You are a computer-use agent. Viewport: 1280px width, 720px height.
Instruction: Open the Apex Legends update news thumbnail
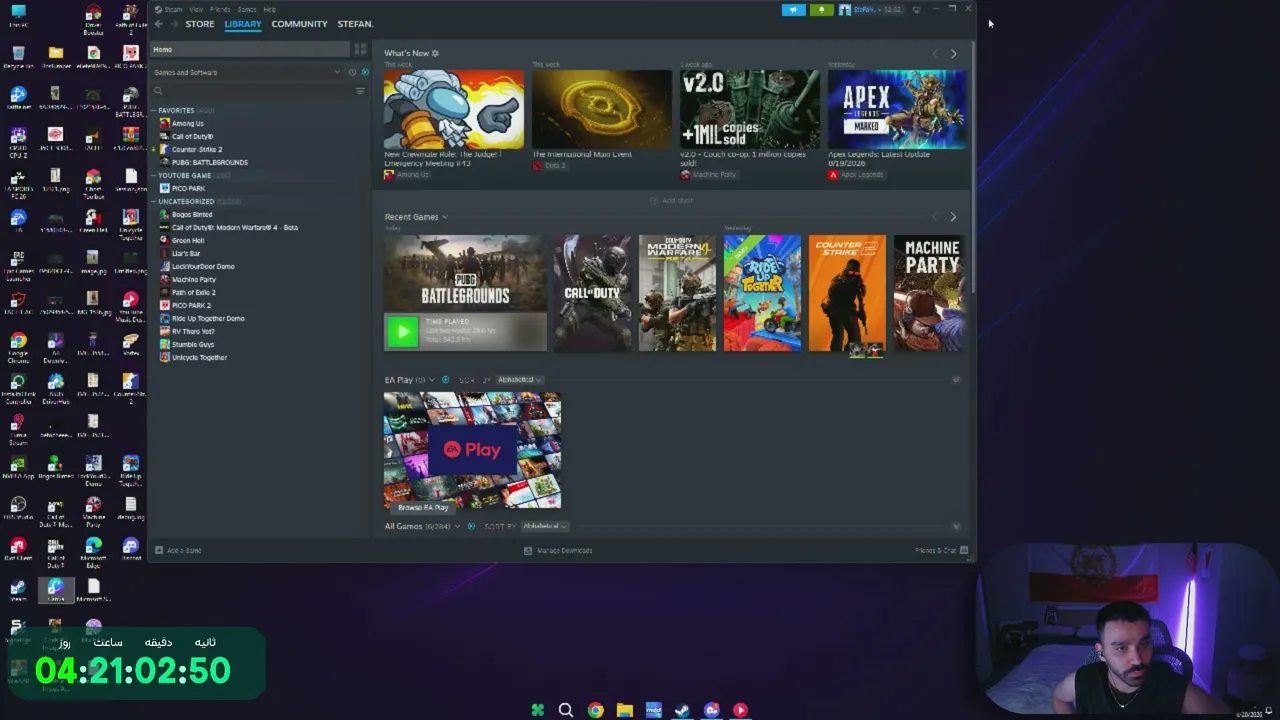click(897, 109)
